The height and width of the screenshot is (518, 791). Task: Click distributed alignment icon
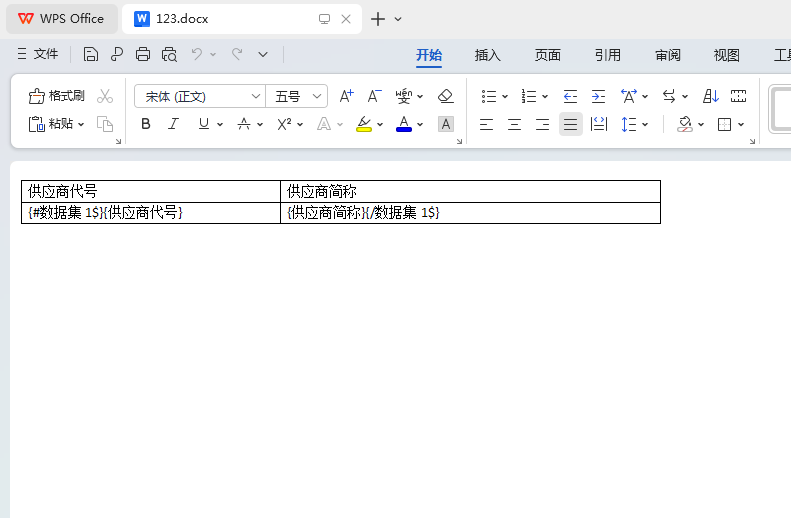tap(599, 124)
